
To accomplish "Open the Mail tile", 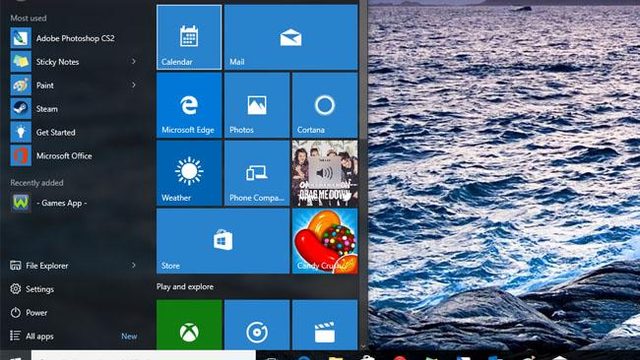I will click(291, 38).
